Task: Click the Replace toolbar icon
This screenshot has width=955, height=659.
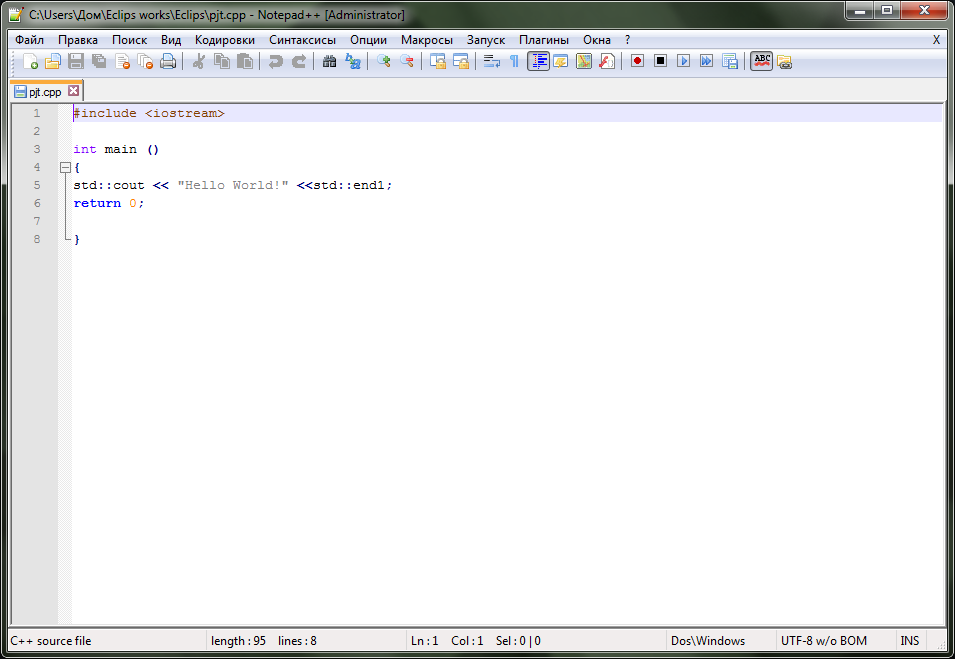Action: [353, 62]
